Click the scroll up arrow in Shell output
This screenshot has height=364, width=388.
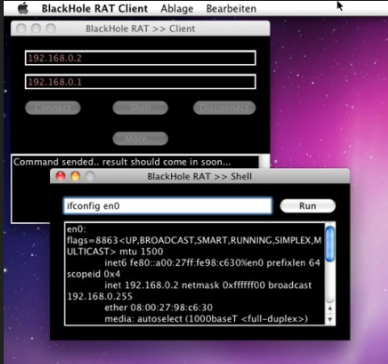tap(330, 308)
